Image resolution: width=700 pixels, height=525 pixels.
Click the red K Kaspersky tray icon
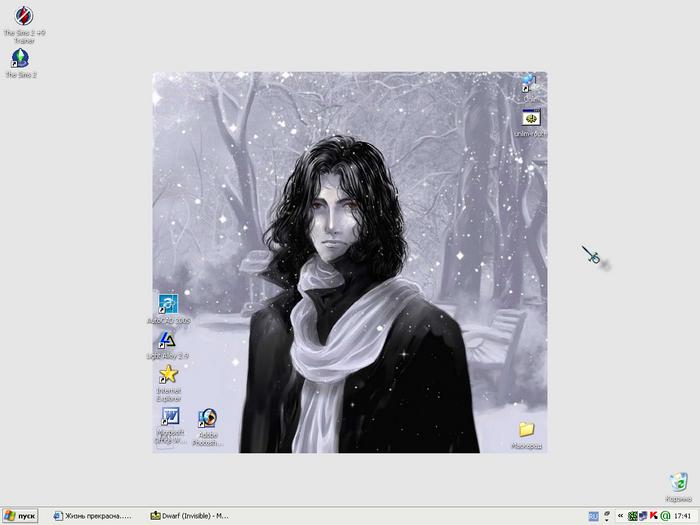[654, 516]
